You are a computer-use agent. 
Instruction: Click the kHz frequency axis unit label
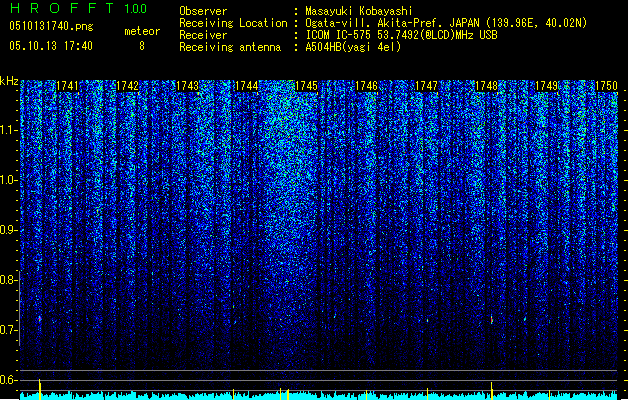[x=9, y=81]
